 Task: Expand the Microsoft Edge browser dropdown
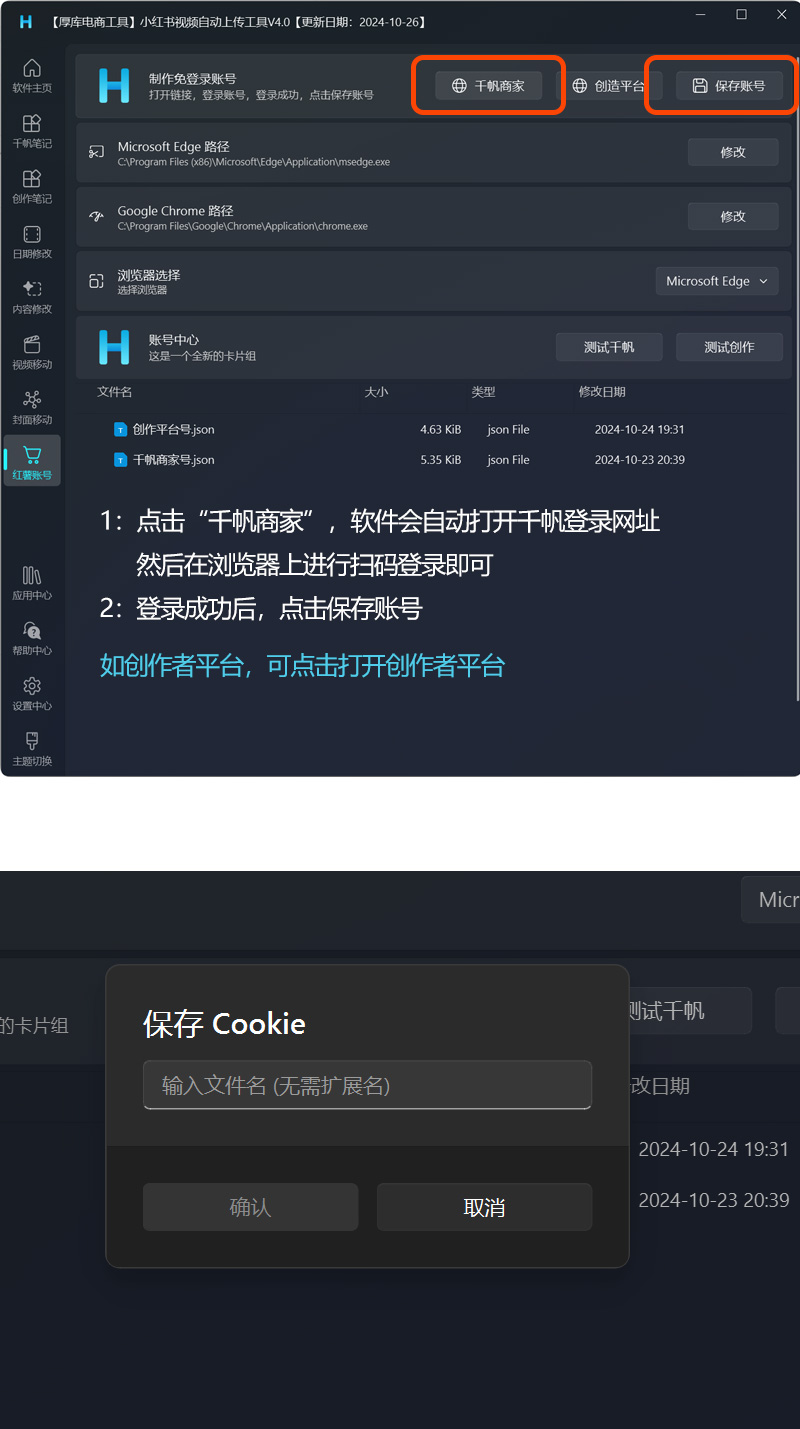pyautogui.click(x=717, y=281)
